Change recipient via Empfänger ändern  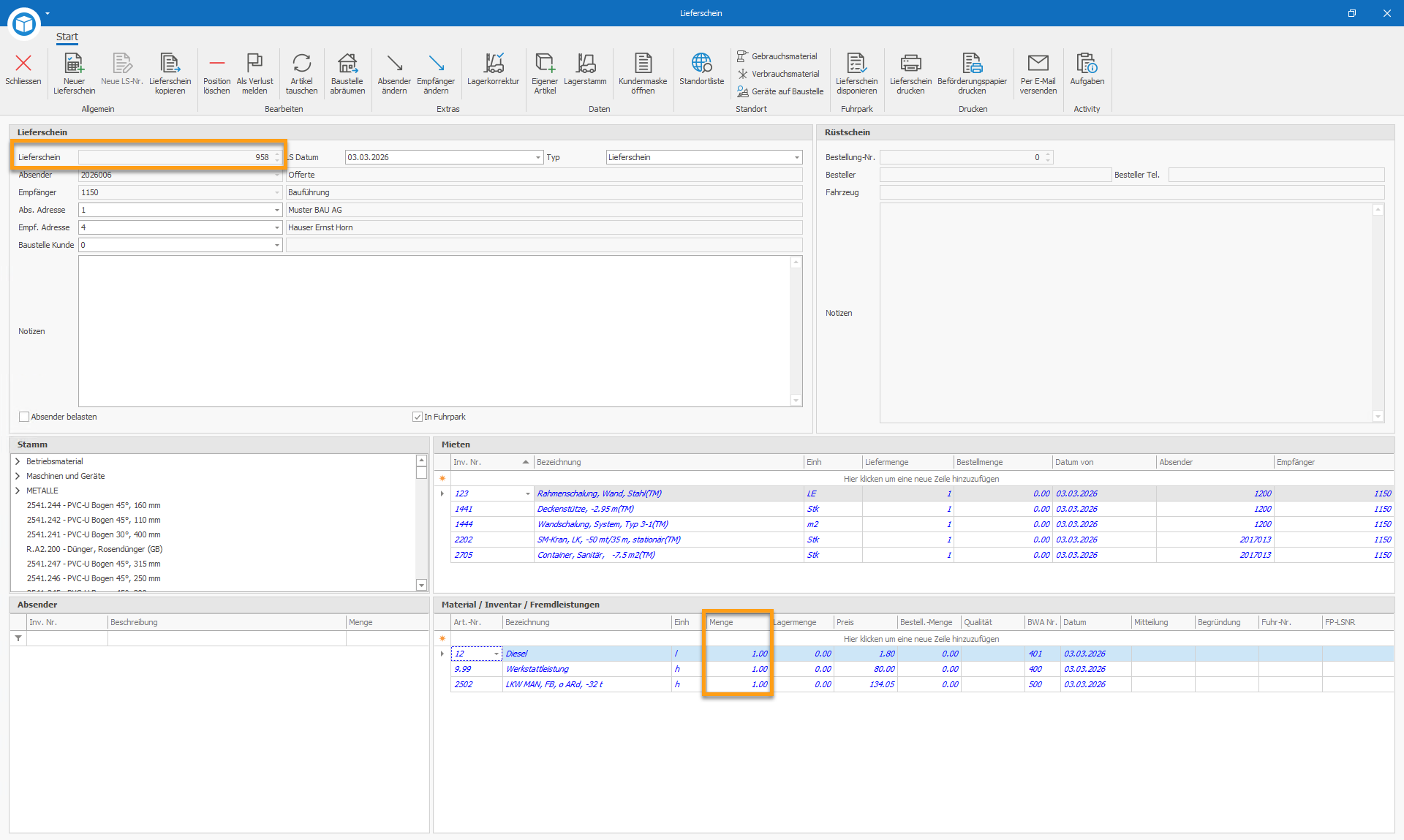pos(436,73)
